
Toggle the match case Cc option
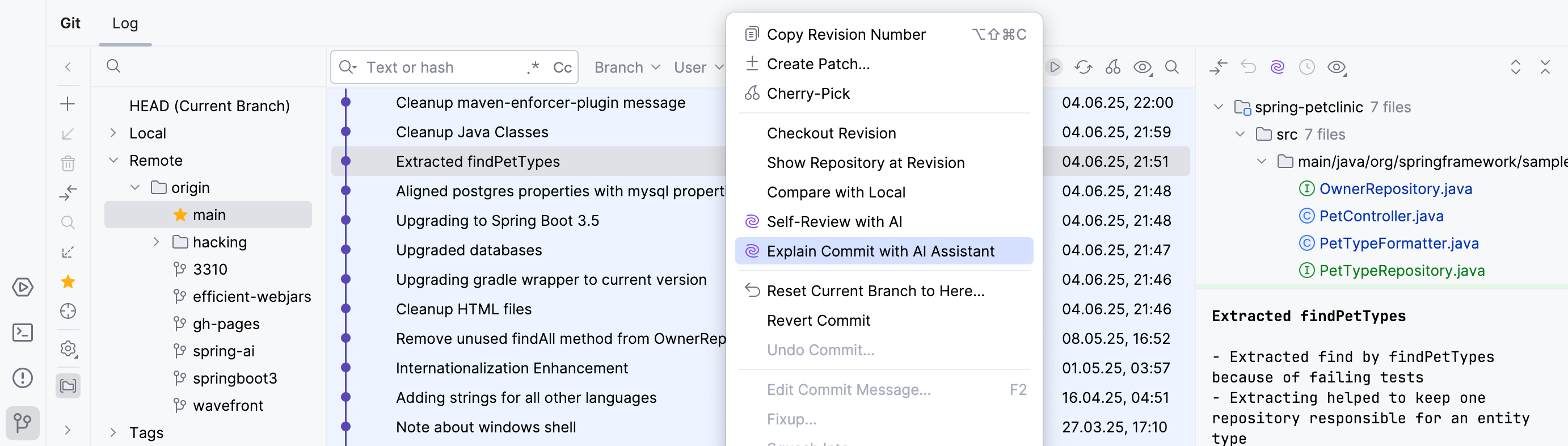tap(562, 67)
